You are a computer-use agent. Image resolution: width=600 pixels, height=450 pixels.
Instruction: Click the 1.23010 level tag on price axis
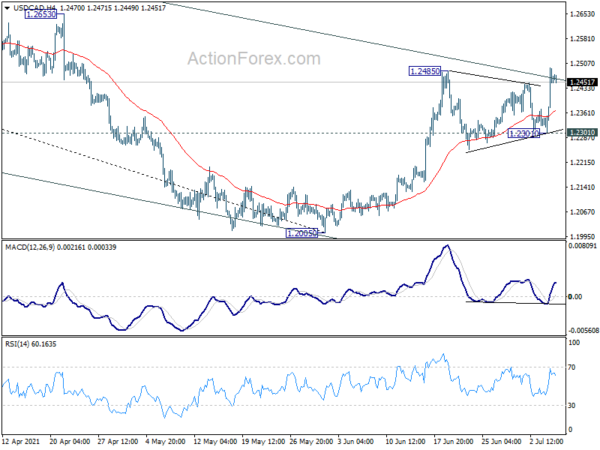click(x=582, y=132)
